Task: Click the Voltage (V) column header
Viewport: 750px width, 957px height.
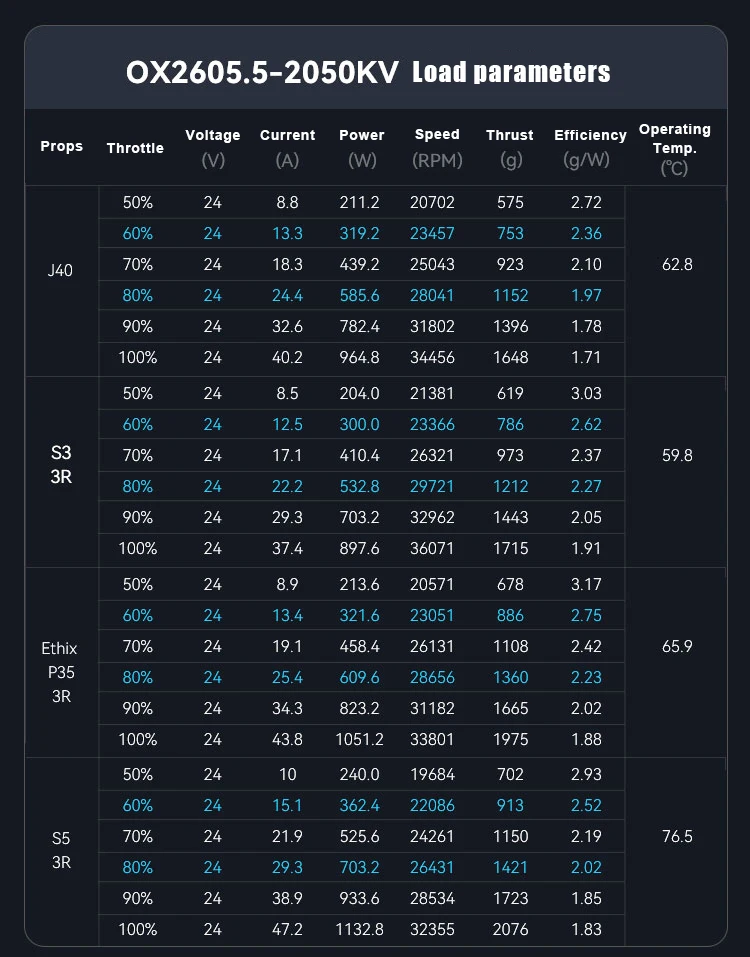Action: [x=212, y=147]
